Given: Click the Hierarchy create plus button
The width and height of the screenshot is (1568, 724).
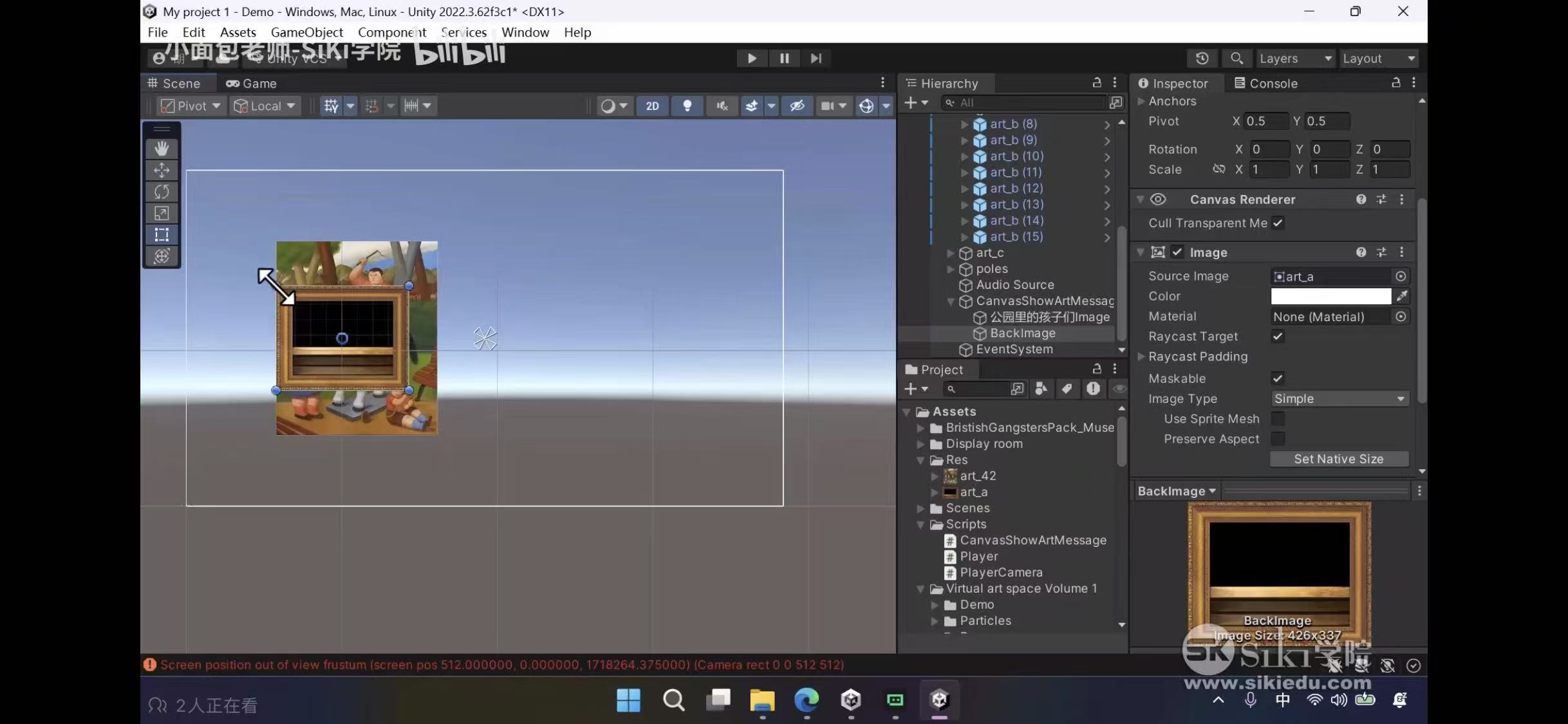Looking at the screenshot, I should [x=916, y=103].
